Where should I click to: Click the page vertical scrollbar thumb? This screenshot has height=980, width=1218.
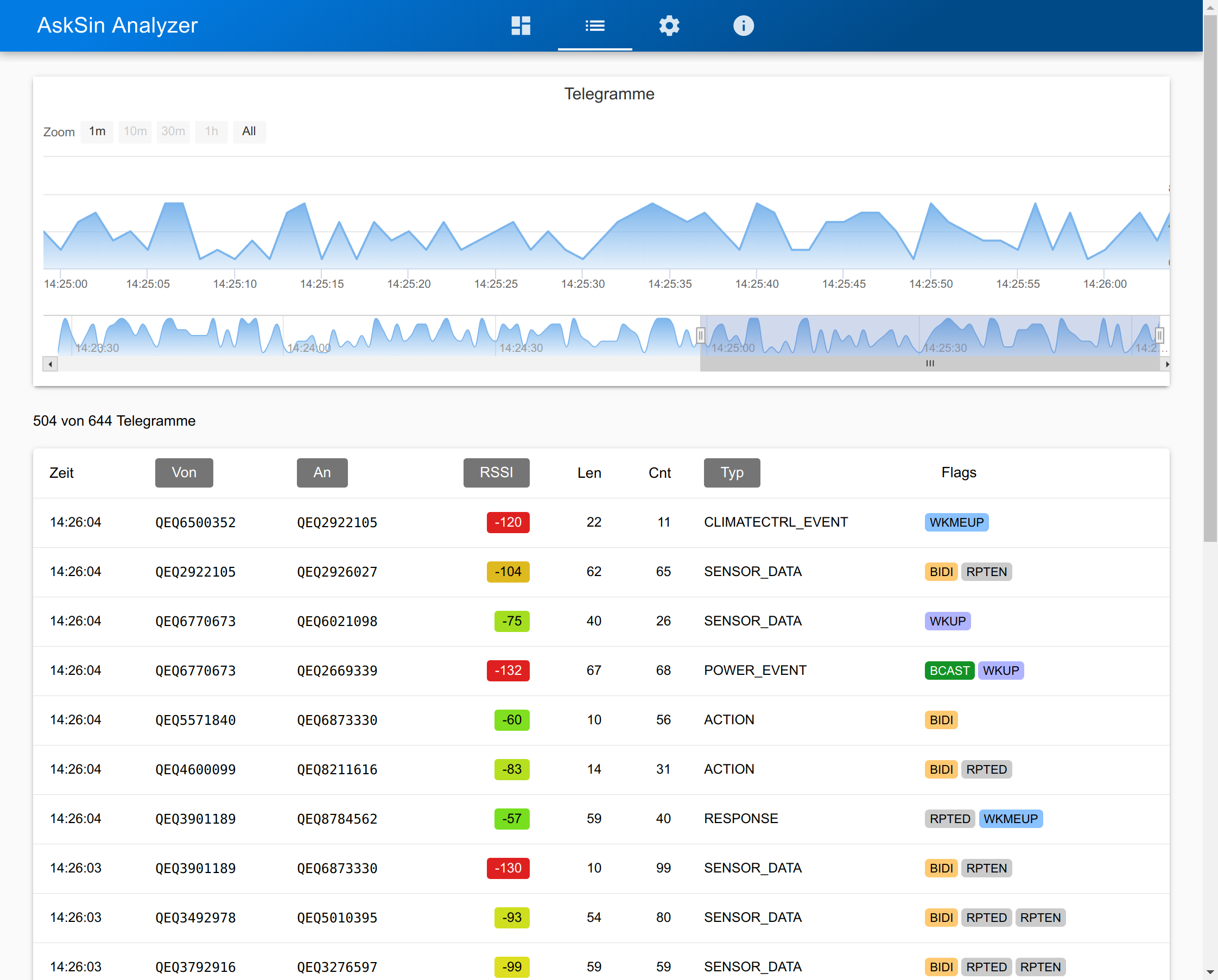1210,278
